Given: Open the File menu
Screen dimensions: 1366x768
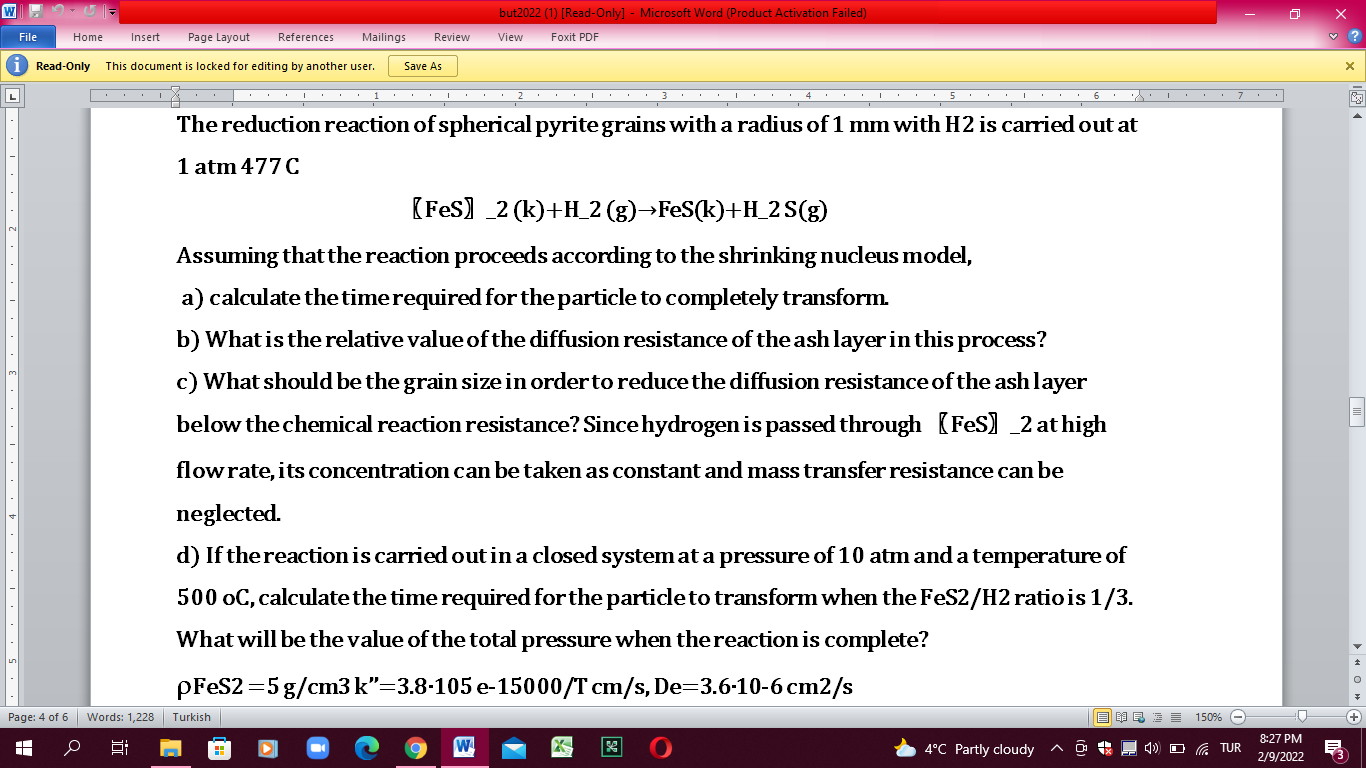Looking at the screenshot, I should 28,36.
